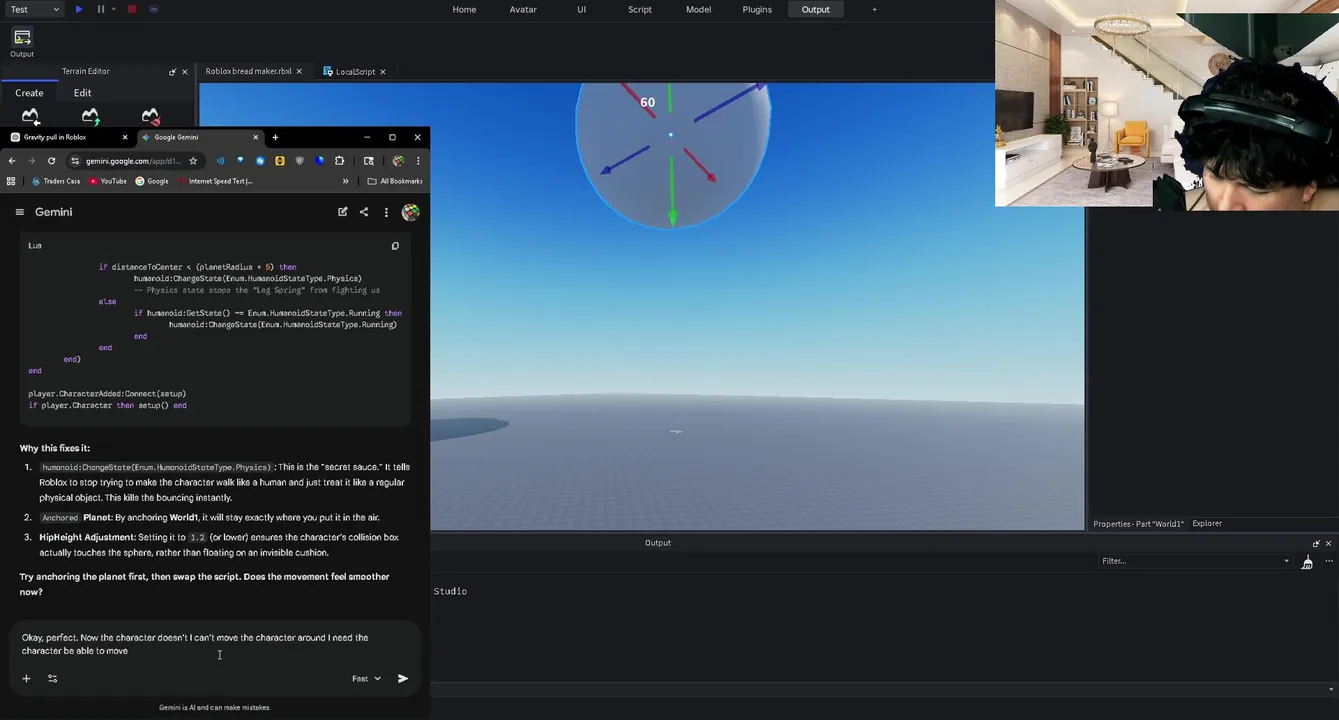The image size is (1339, 720).
Task: Switch to the UI ribbon tab
Action: click(581, 9)
